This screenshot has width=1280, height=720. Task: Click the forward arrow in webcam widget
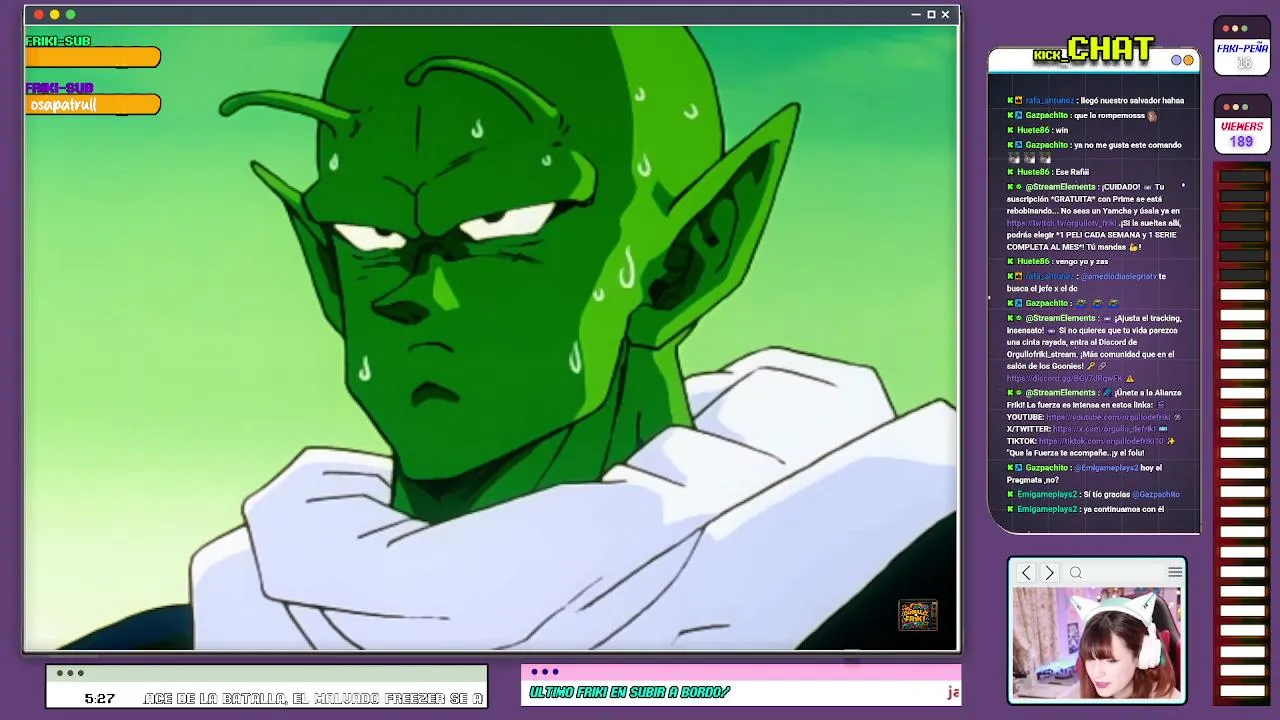tap(1049, 573)
